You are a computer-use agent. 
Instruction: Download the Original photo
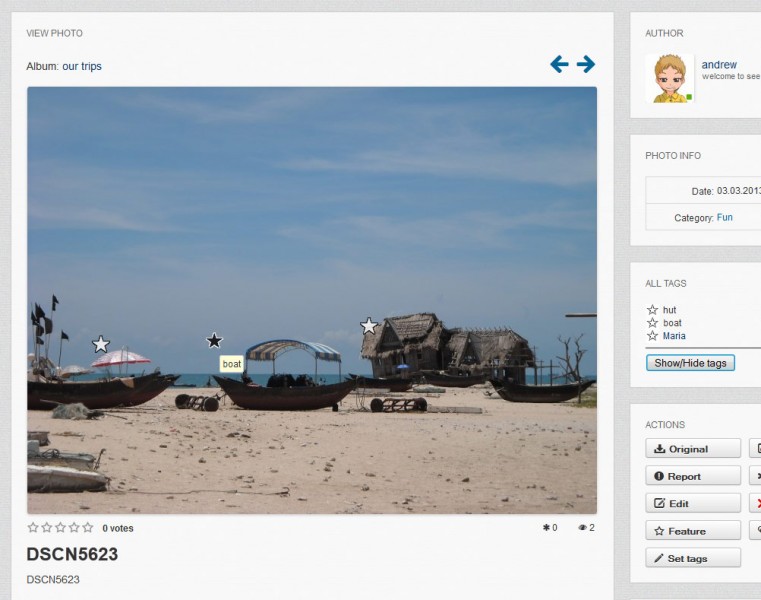coord(693,449)
